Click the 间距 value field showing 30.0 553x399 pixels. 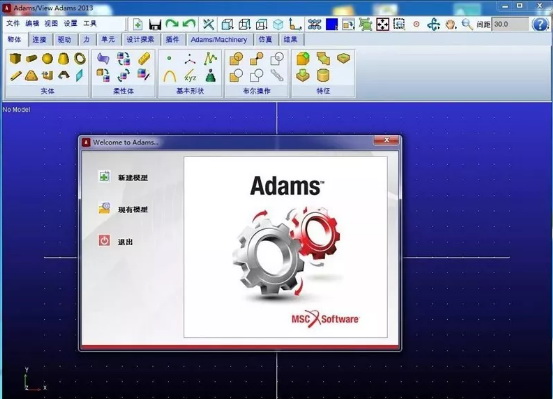click(x=510, y=24)
